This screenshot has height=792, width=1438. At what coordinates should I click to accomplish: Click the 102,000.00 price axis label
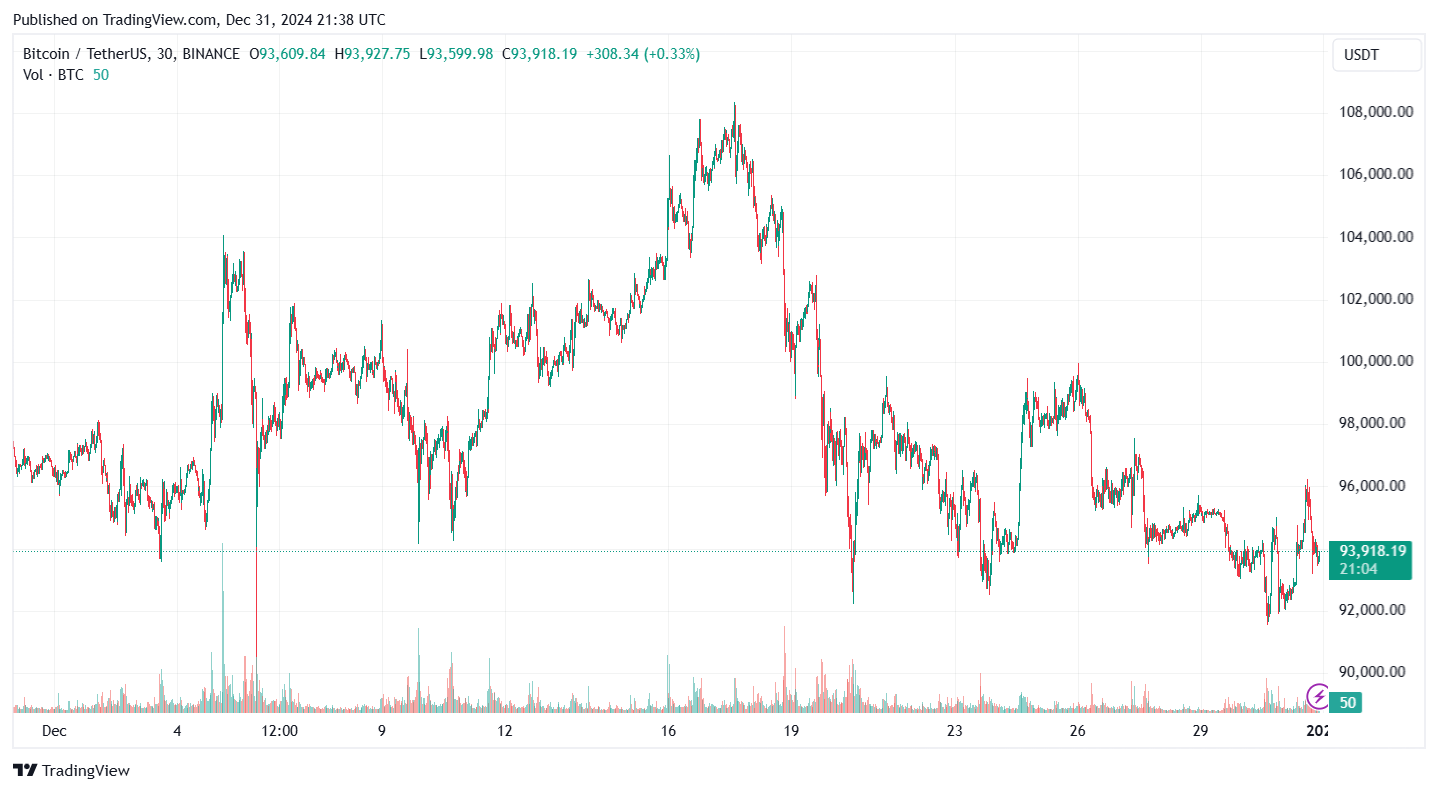coord(1376,299)
